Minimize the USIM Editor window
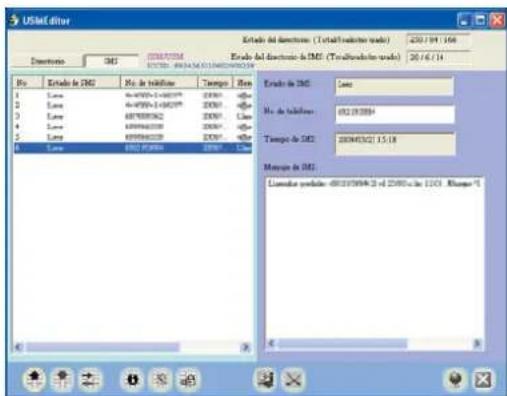The image size is (507, 396). 464,20
